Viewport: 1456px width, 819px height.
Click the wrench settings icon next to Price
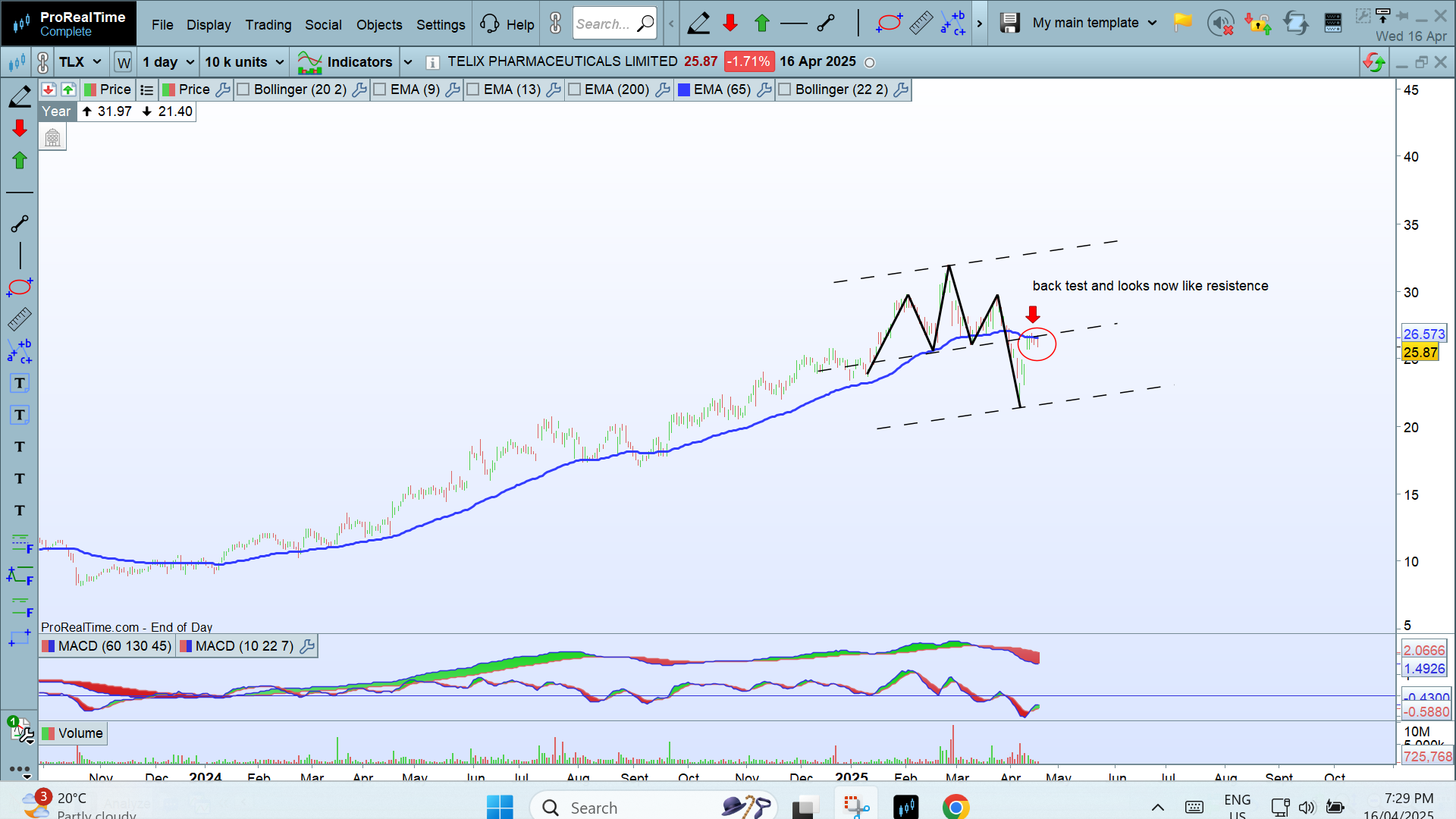223,89
